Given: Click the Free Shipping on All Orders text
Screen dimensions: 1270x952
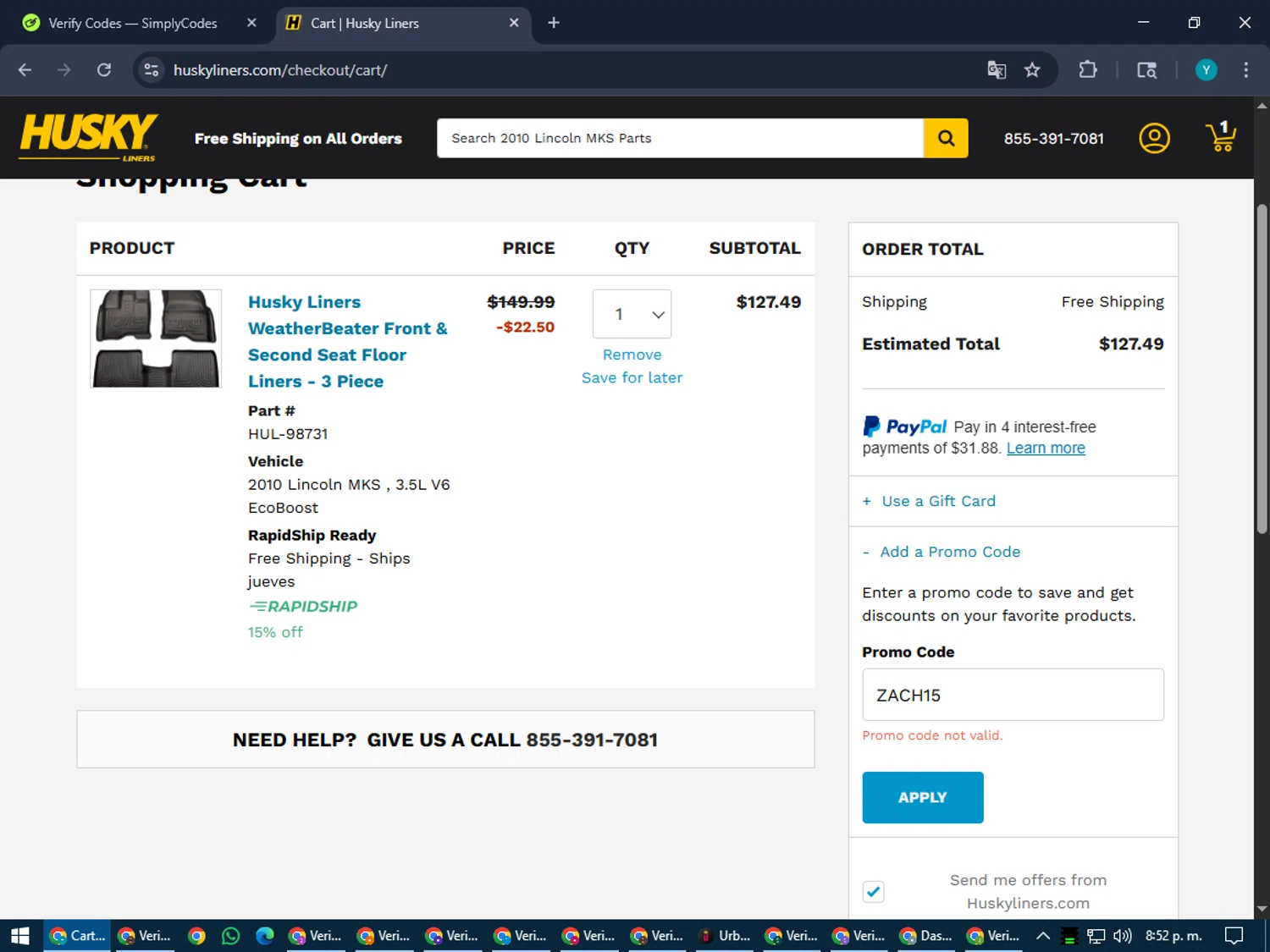Looking at the screenshot, I should [x=298, y=138].
